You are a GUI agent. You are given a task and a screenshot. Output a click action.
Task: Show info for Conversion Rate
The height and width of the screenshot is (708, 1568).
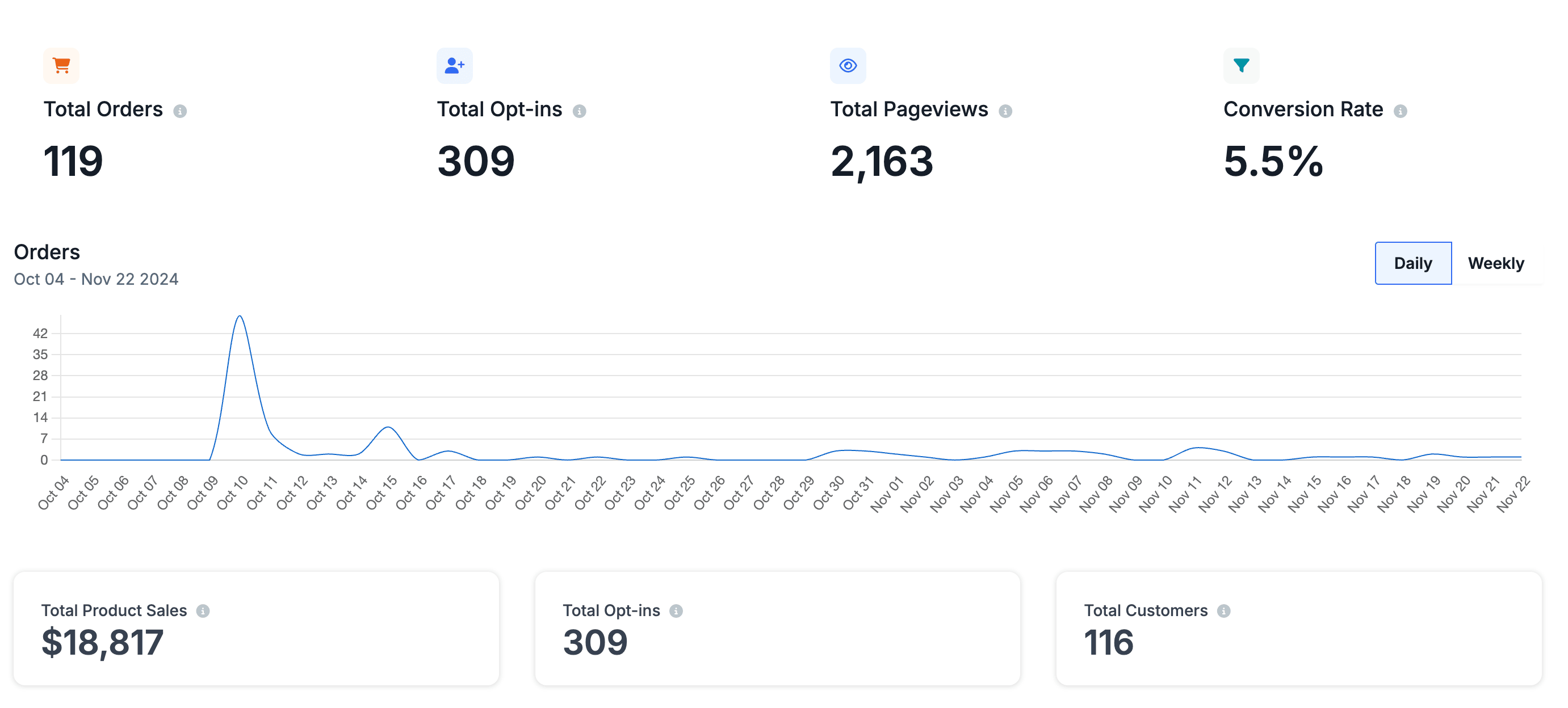point(1400,111)
